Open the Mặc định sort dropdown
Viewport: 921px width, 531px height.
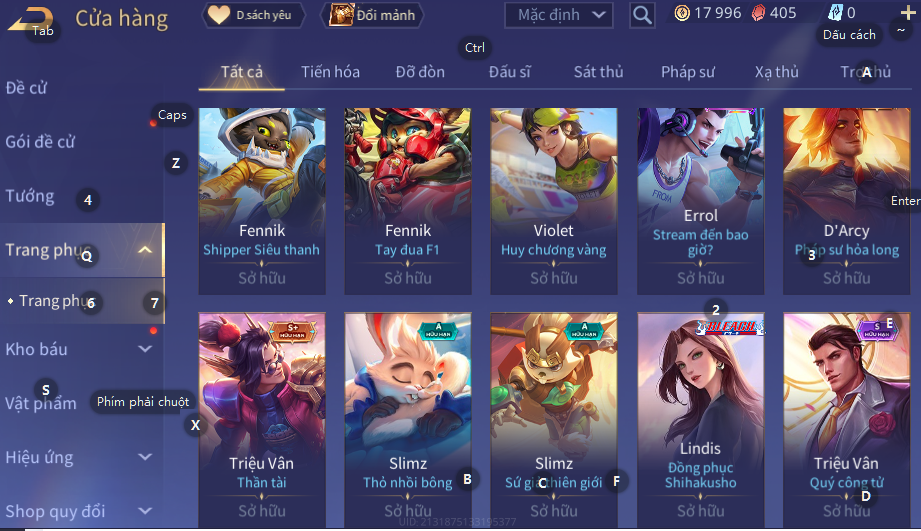coord(559,15)
